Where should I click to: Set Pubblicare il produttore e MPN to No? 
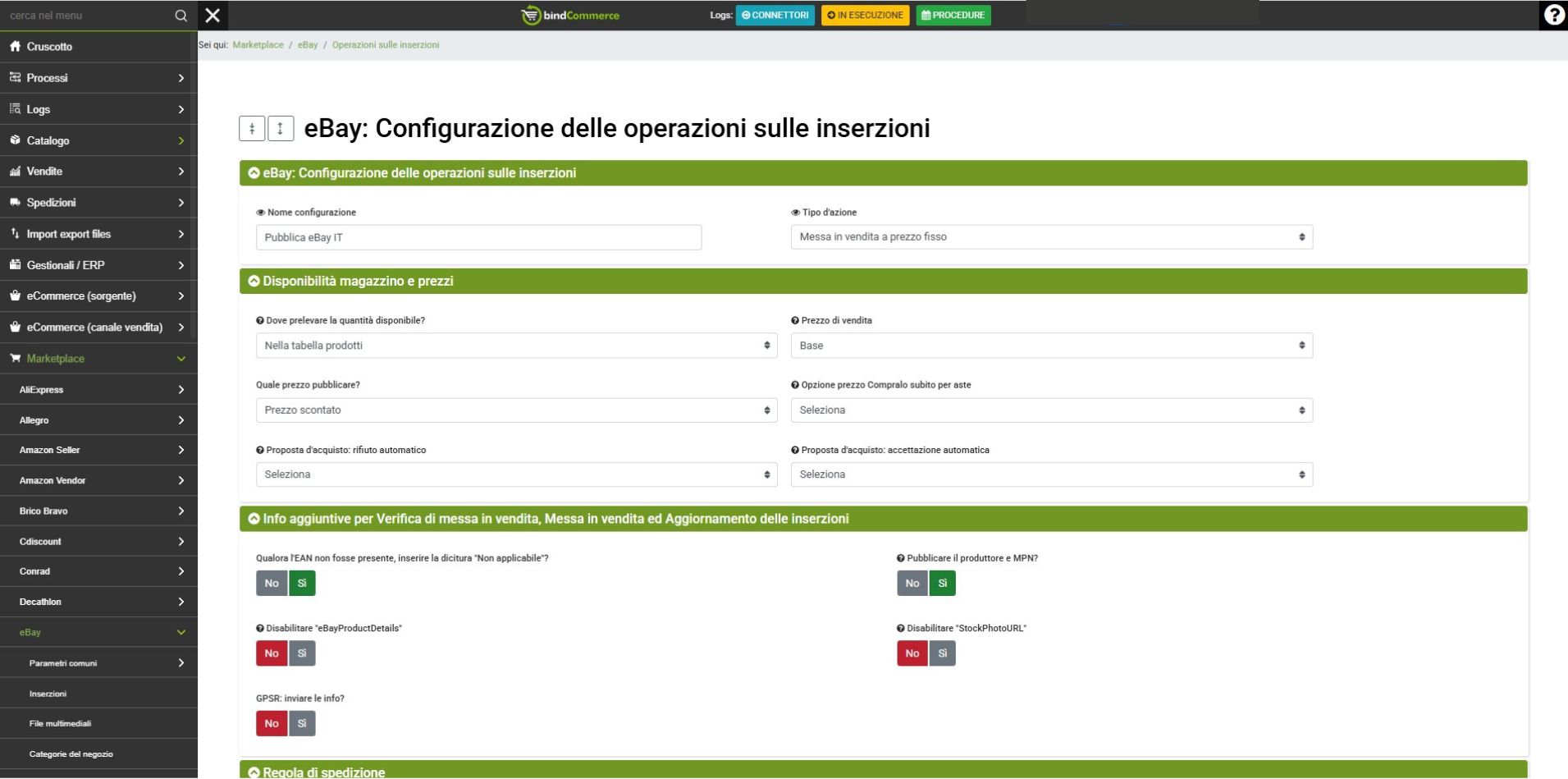coord(912,584)
